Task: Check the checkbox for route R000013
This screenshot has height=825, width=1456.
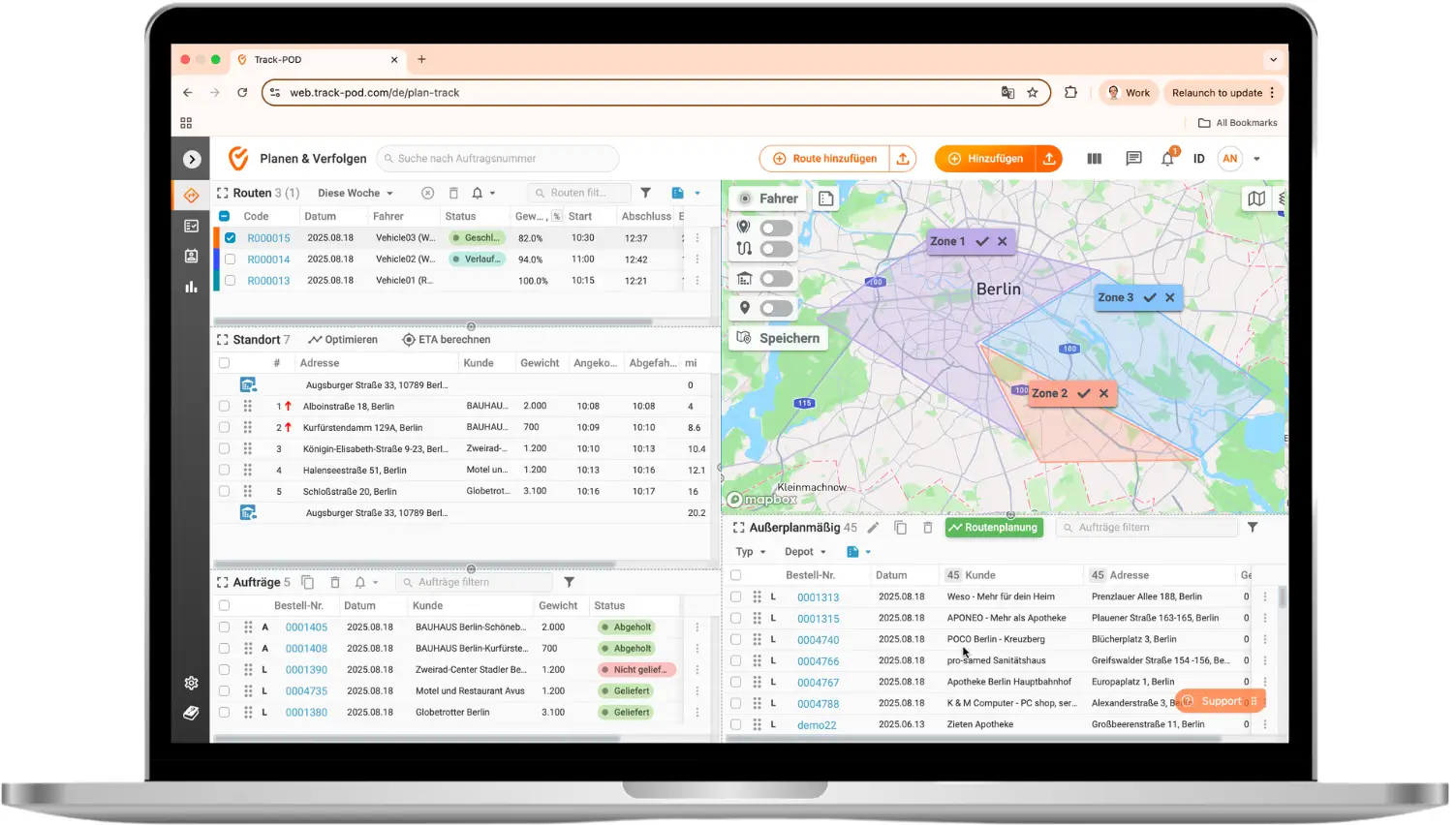Action: tap(230, 281)
